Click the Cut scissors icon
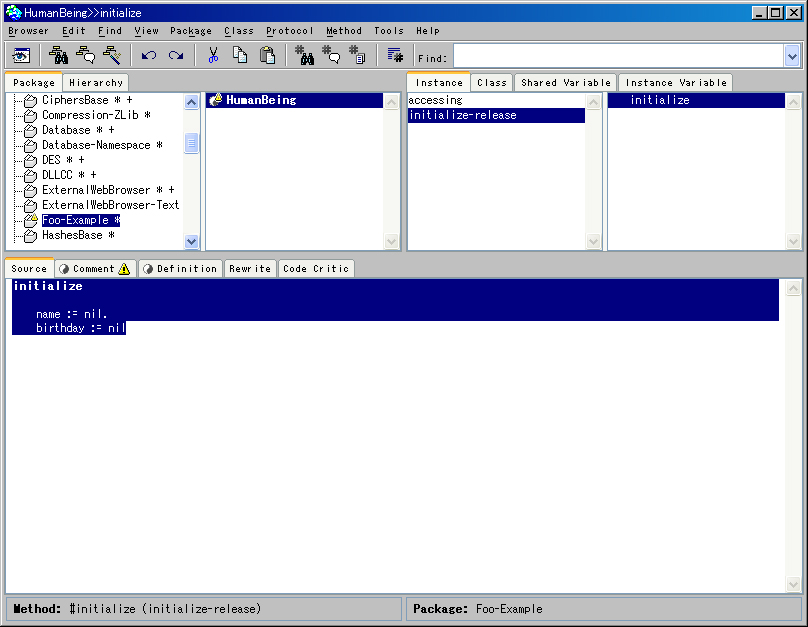The height and width of the screenshot is (627, 808). click(x=213, y=56)
